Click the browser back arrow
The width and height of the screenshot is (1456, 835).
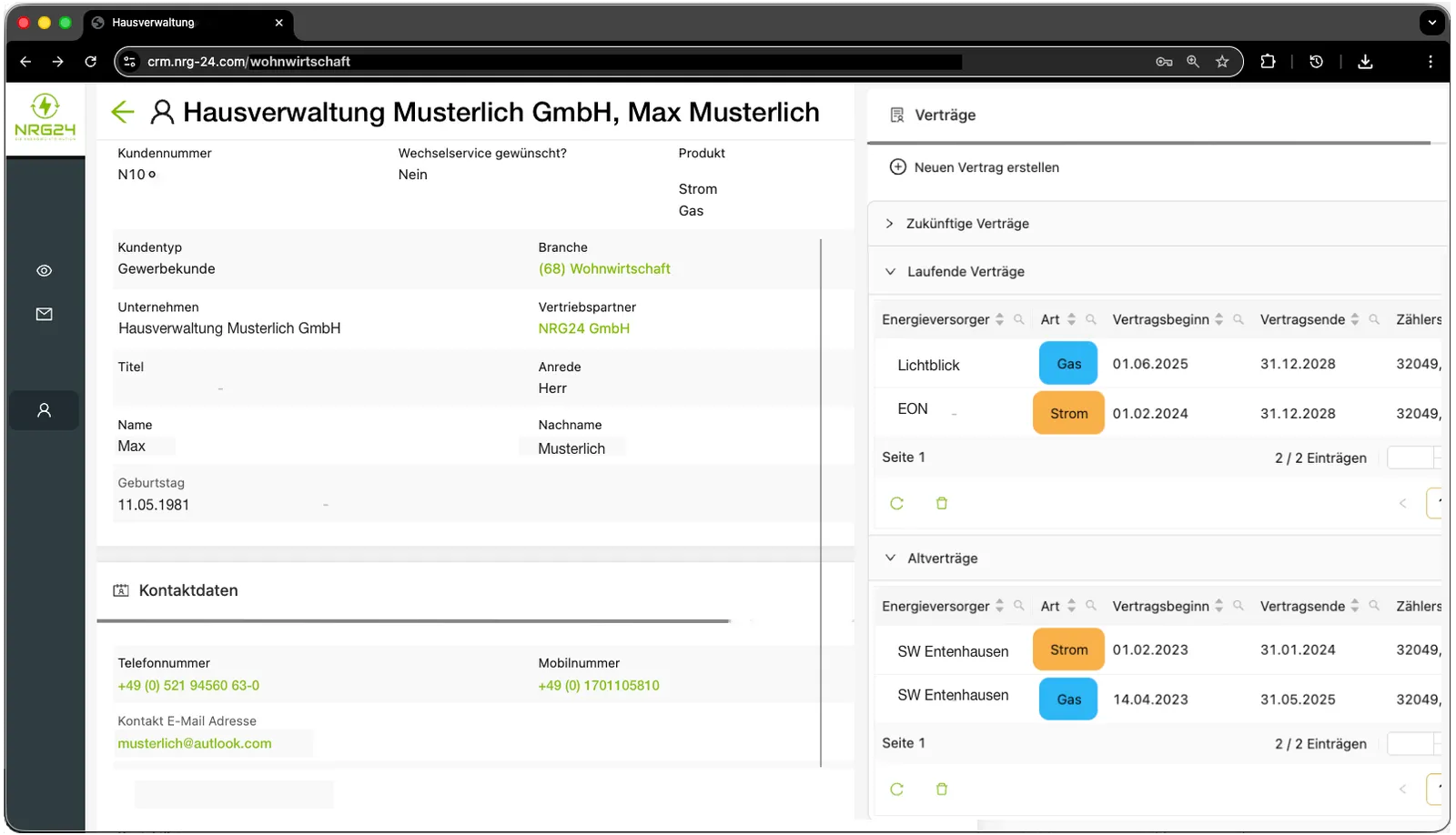(x=25, y=62)
